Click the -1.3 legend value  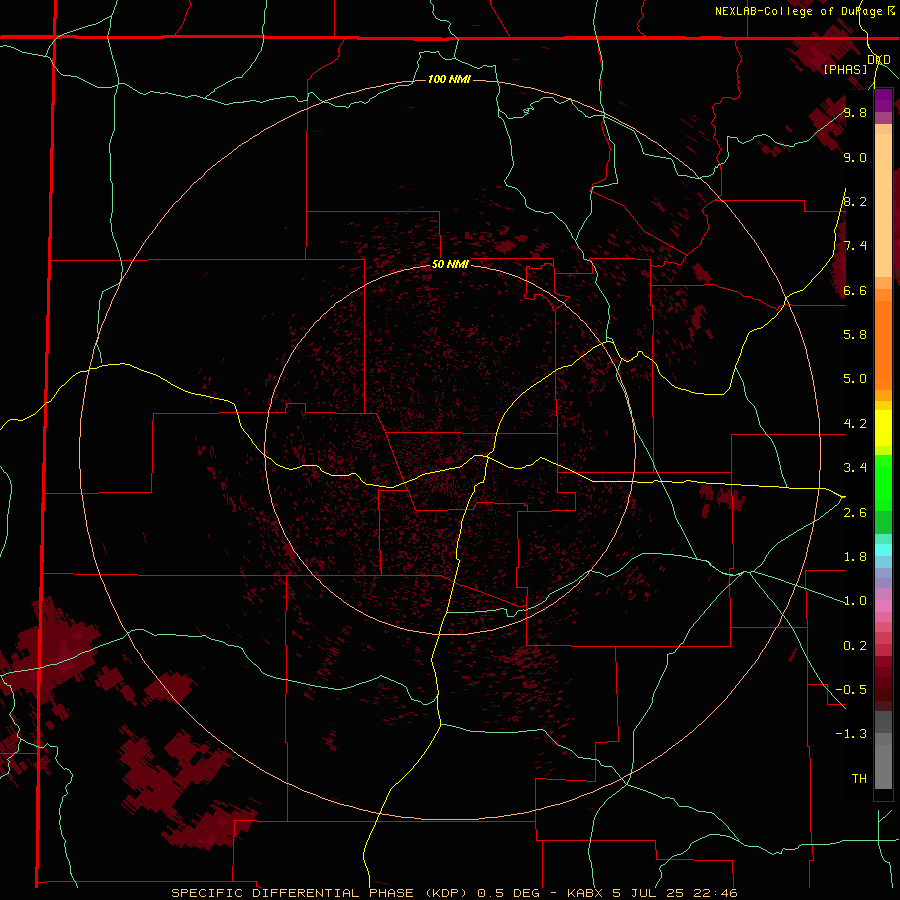(x=851, y=734)
